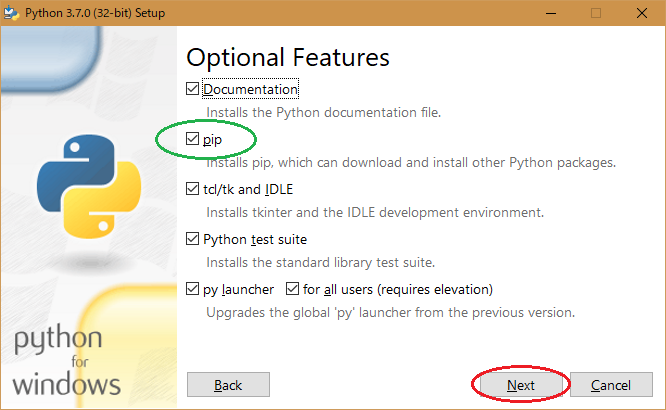Click the 'Installs the Python documentation file' text

point(323,112)
